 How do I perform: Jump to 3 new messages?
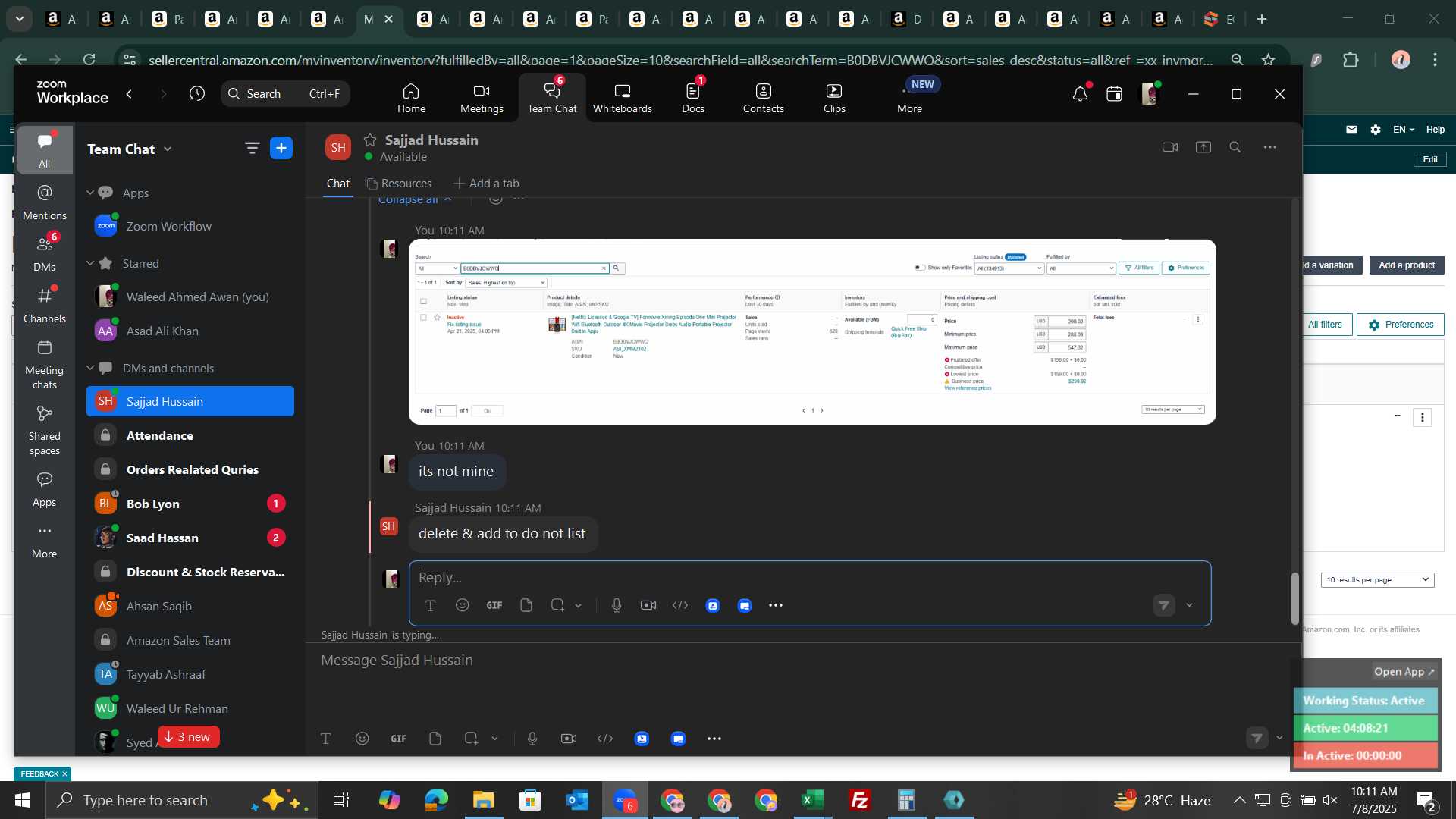click(188, 737)
